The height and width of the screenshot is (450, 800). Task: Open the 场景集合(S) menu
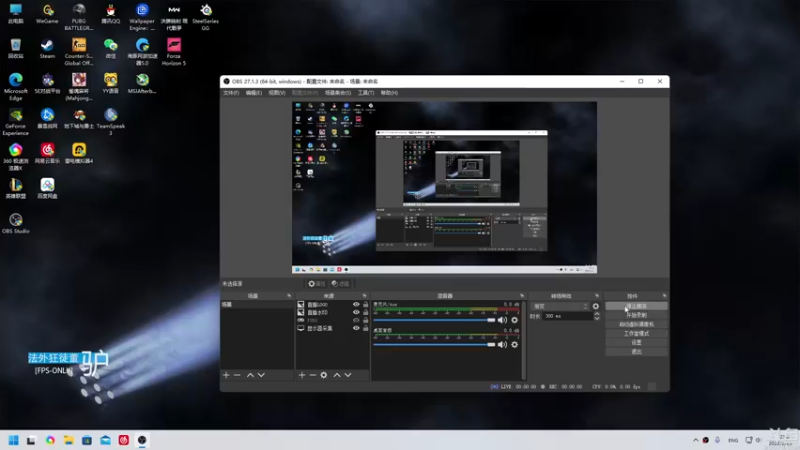tap(338, 93)
